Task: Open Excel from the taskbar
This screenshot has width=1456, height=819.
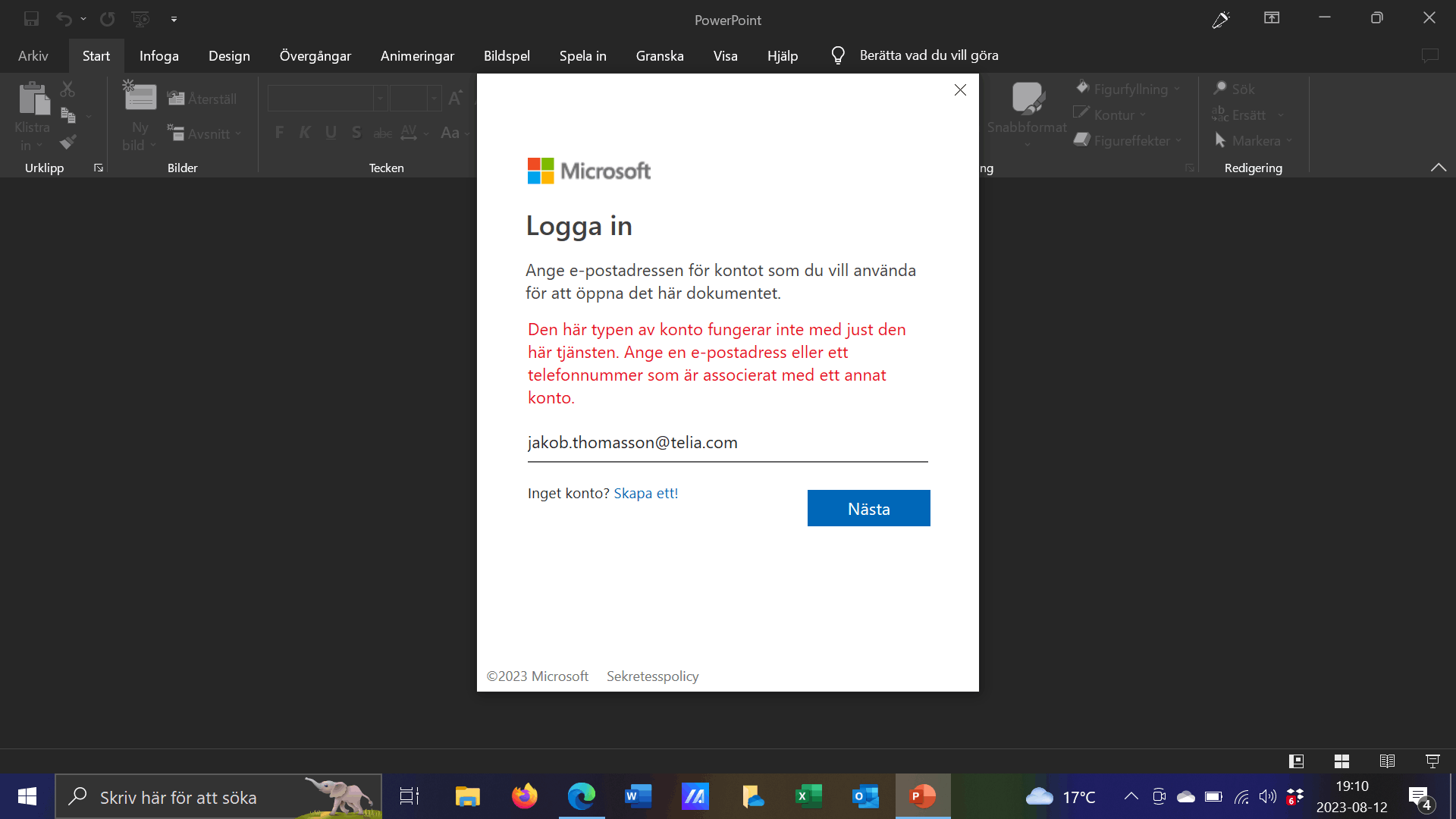Action: click(808, 796)
